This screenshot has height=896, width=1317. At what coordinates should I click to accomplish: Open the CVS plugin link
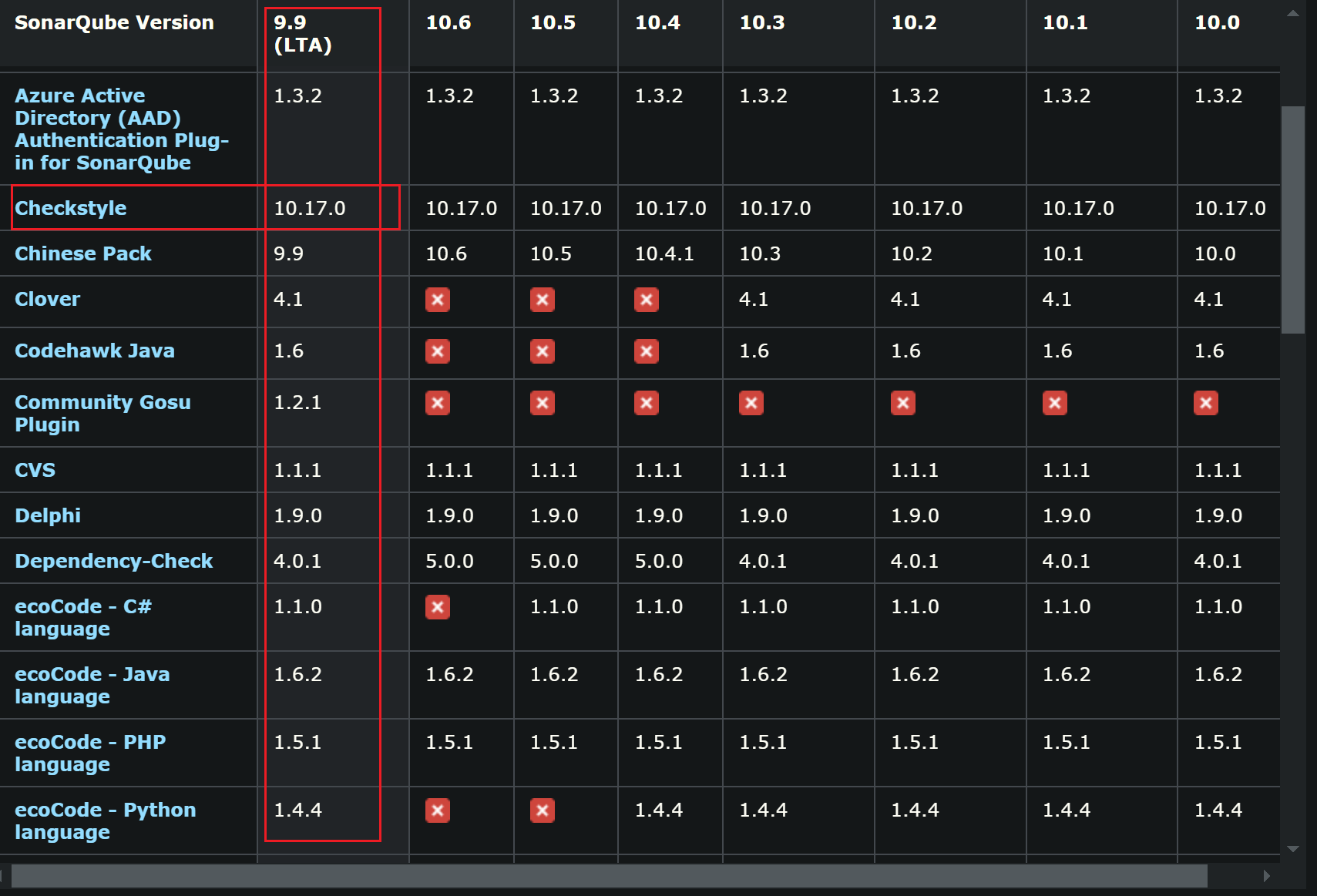click(x=35, y=470)
